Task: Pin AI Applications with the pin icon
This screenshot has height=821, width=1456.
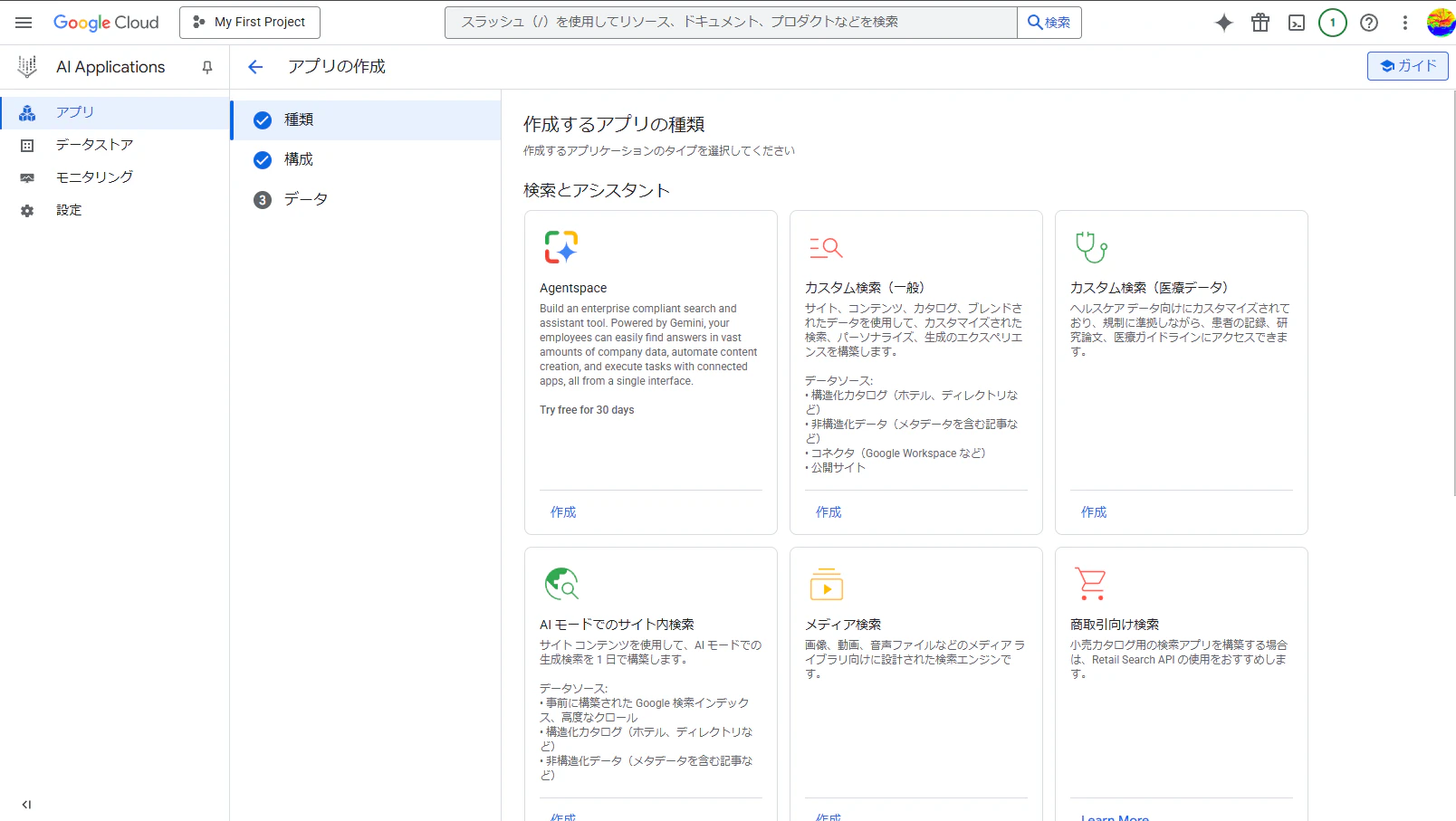Action: tap(207, 67)
